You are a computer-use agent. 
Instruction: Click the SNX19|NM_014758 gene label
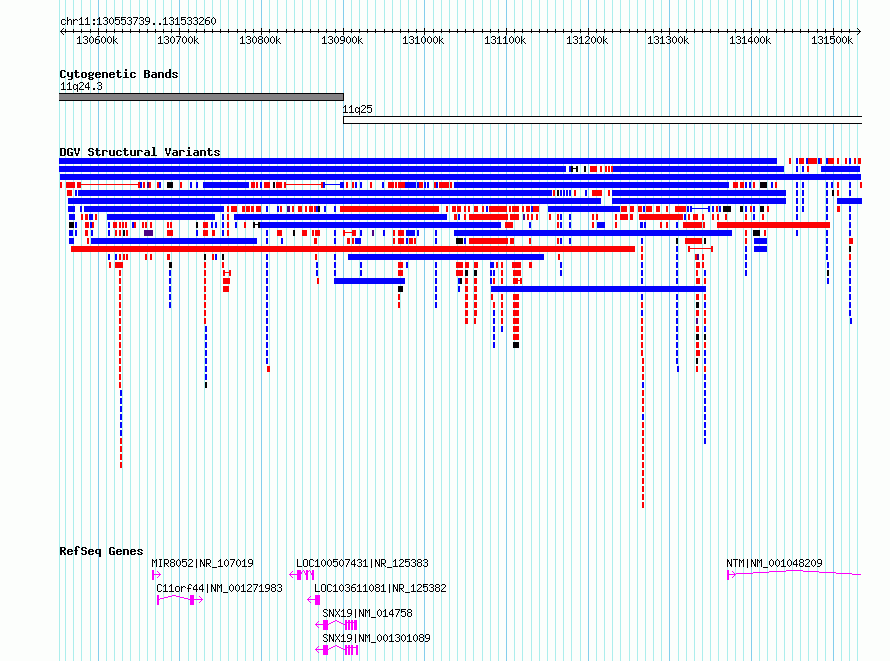(367, 613)
